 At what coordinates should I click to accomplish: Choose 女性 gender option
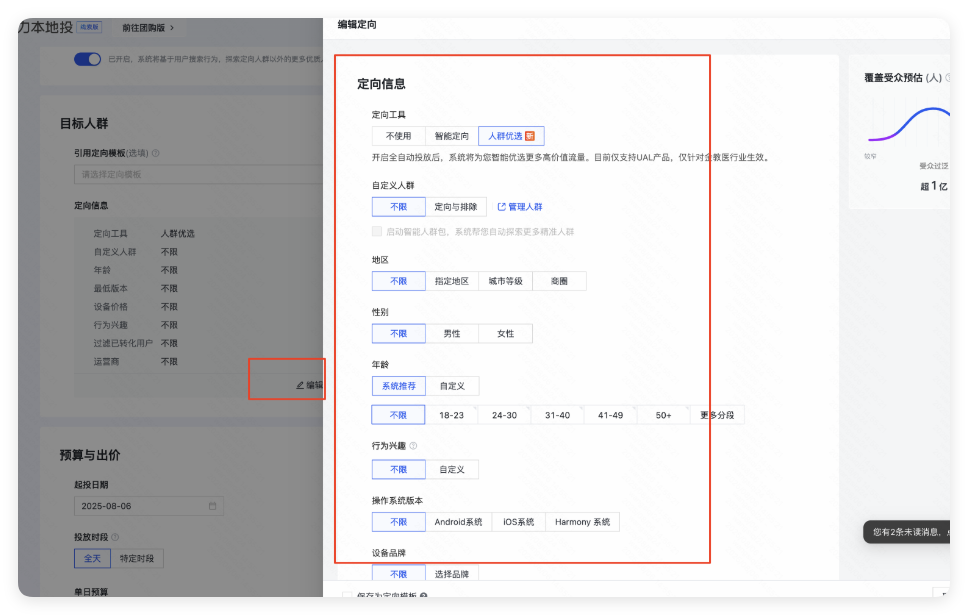point(505,333)
